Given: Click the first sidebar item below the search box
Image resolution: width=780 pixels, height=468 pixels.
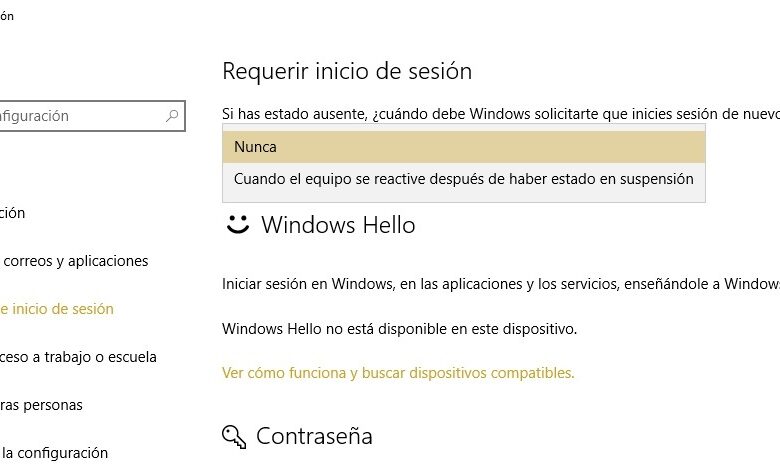Looking at the screenshot, I should (14, 213).
